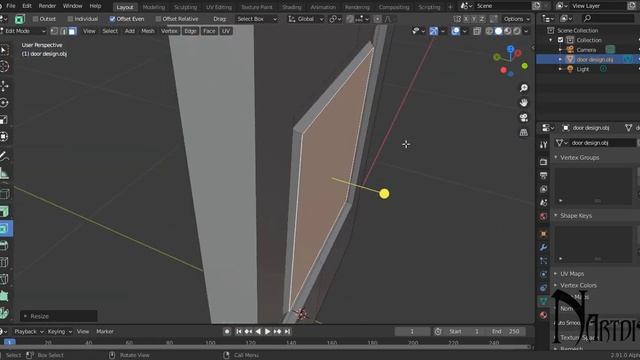Select the Cursor tool in the toolbar

[x=4, y=67]
